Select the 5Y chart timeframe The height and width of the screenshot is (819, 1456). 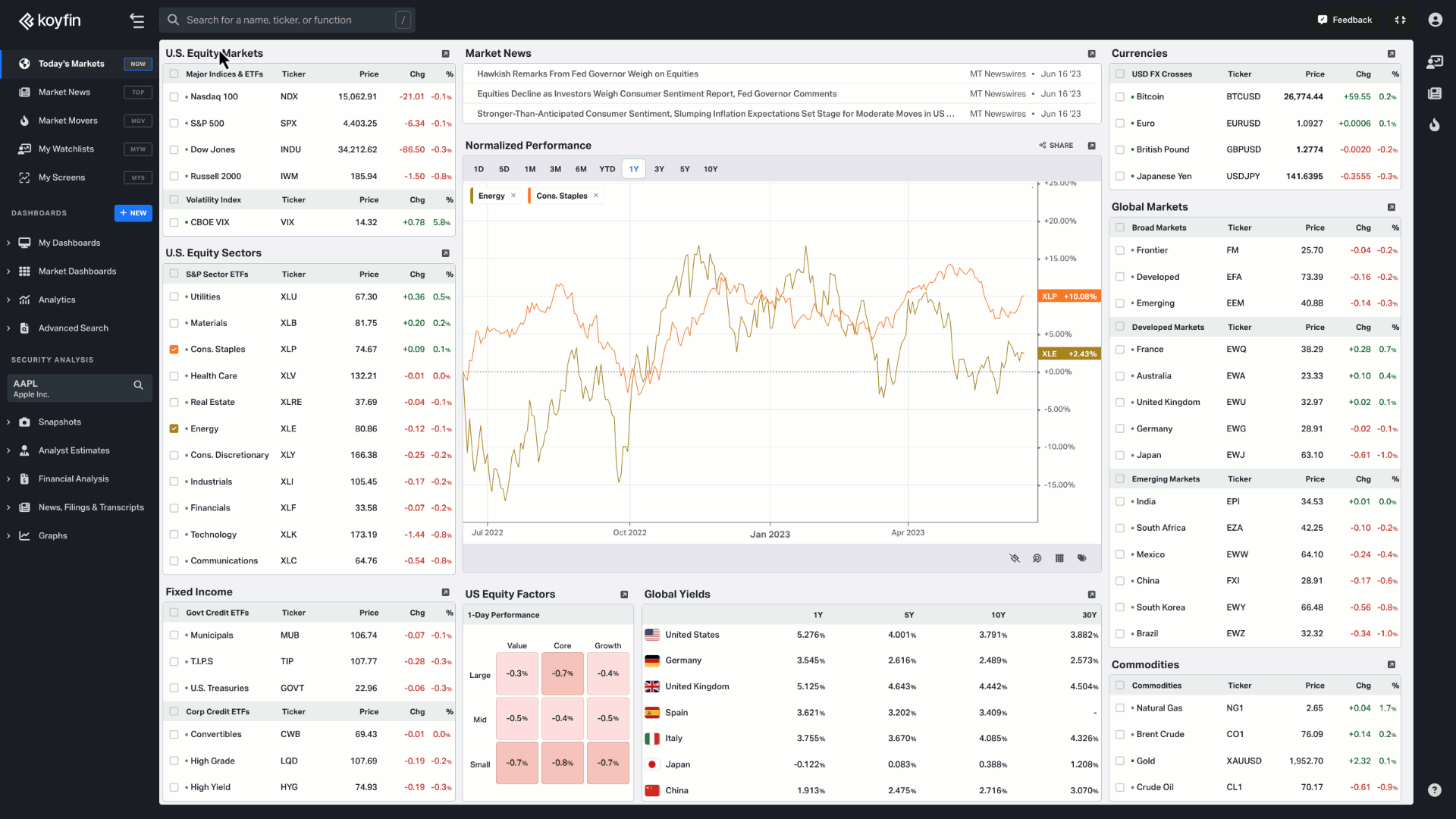[x=685, y=169]
